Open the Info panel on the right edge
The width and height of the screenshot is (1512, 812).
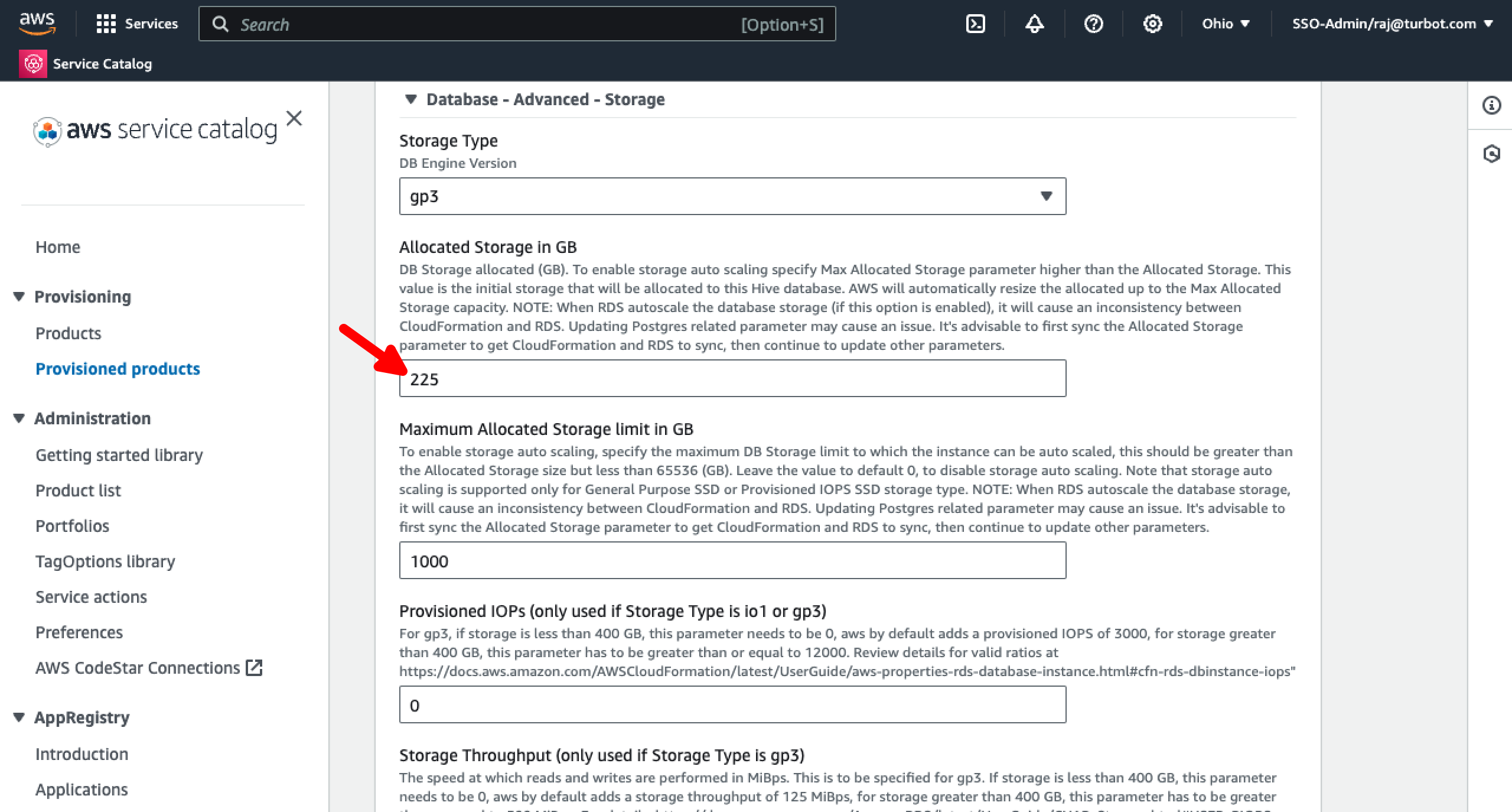click(1491, 105)
